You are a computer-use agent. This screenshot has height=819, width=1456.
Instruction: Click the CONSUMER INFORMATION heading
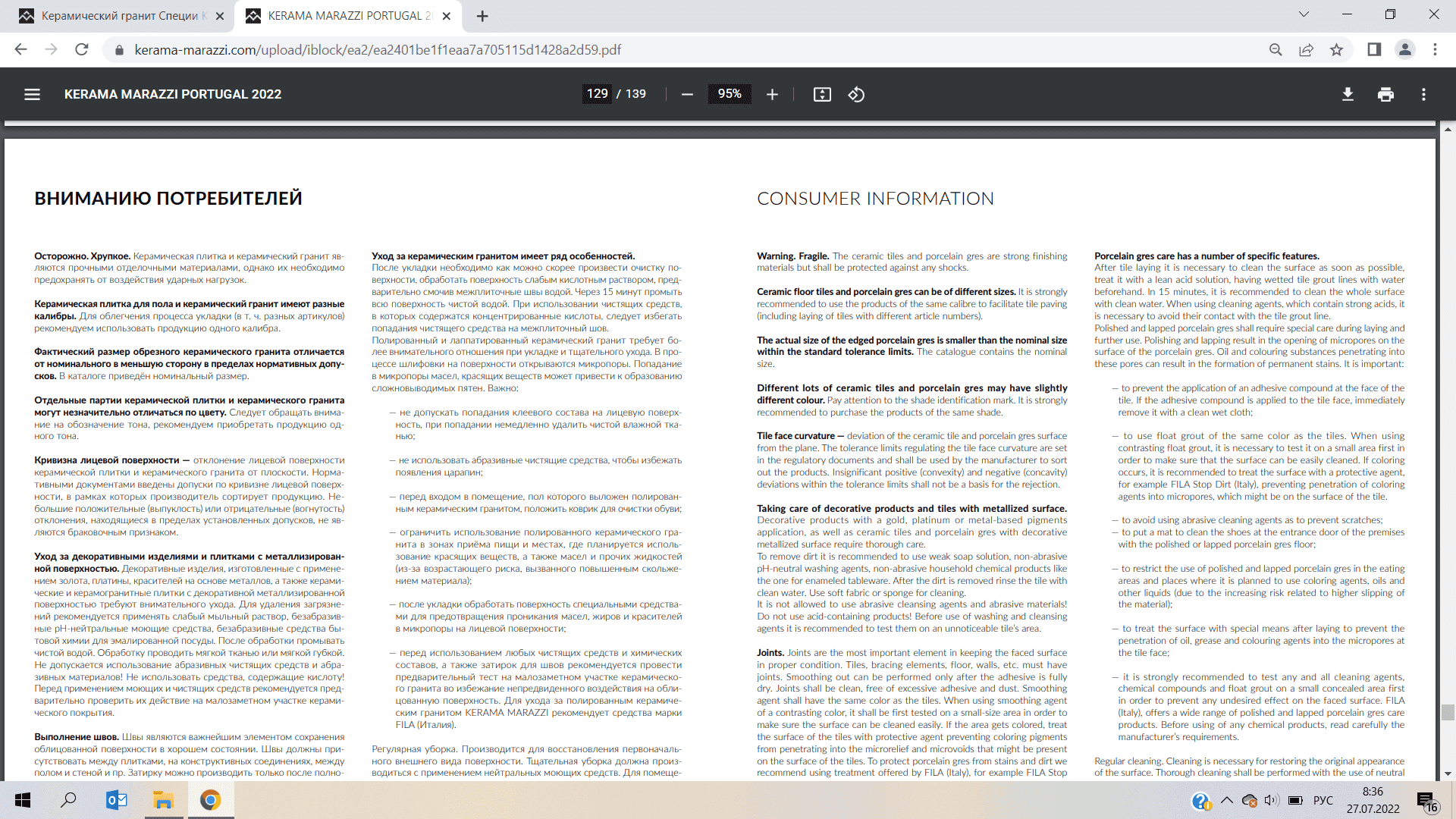pos(875,199)
